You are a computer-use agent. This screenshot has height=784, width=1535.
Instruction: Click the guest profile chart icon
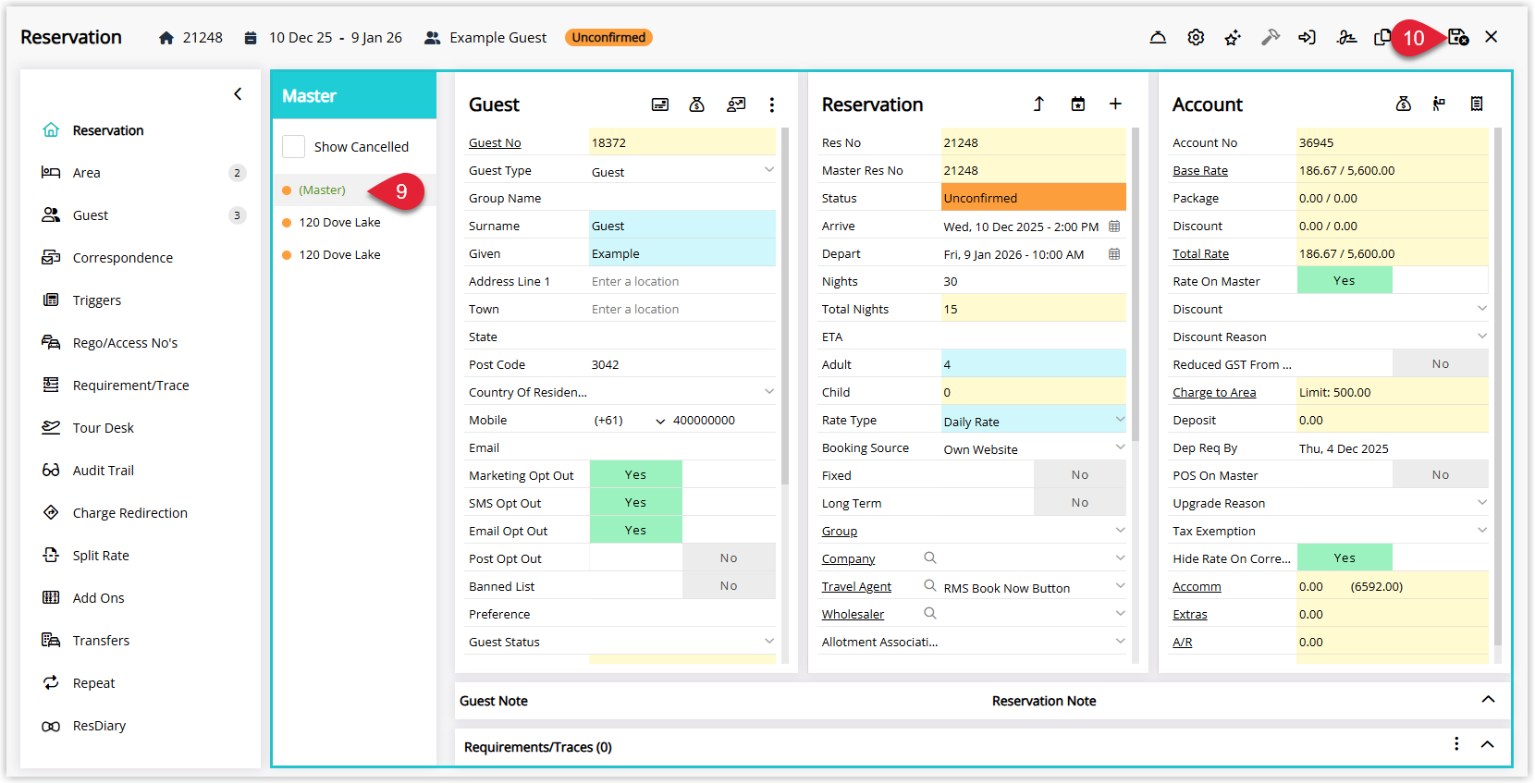click(x=736, y=104)
